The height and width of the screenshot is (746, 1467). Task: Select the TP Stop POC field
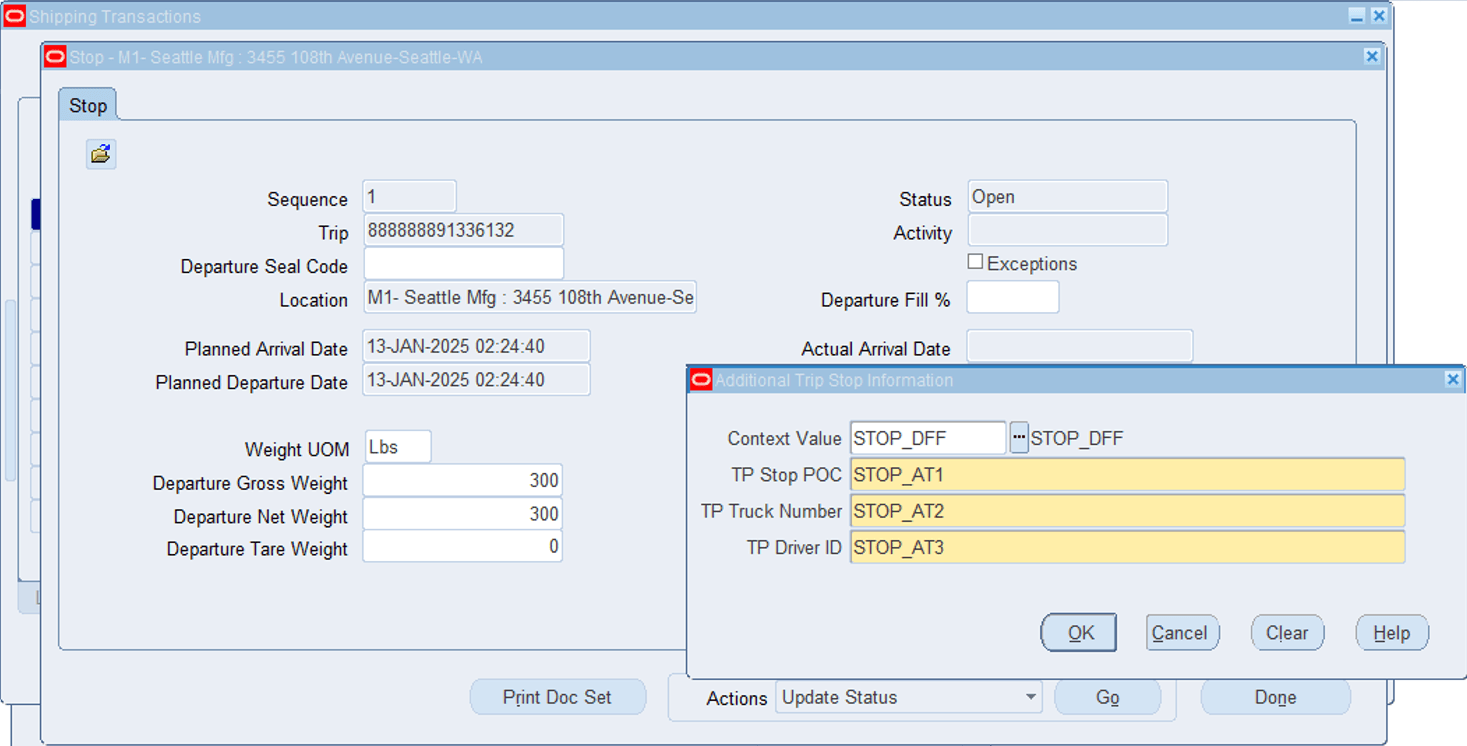point(1127,474)
